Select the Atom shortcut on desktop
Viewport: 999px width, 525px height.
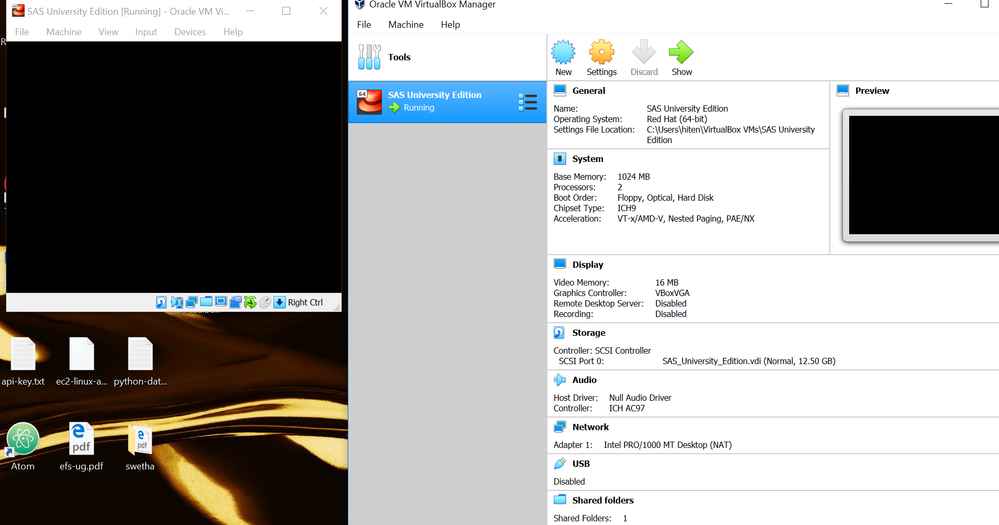click(23, 446)
